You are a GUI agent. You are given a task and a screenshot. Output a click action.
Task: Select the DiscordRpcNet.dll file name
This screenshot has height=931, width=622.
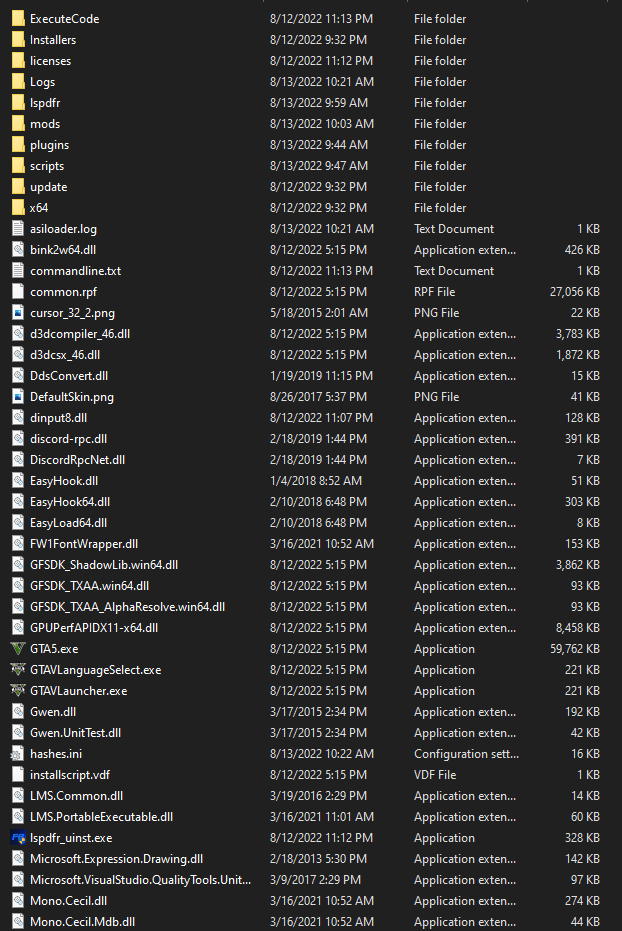78,460
